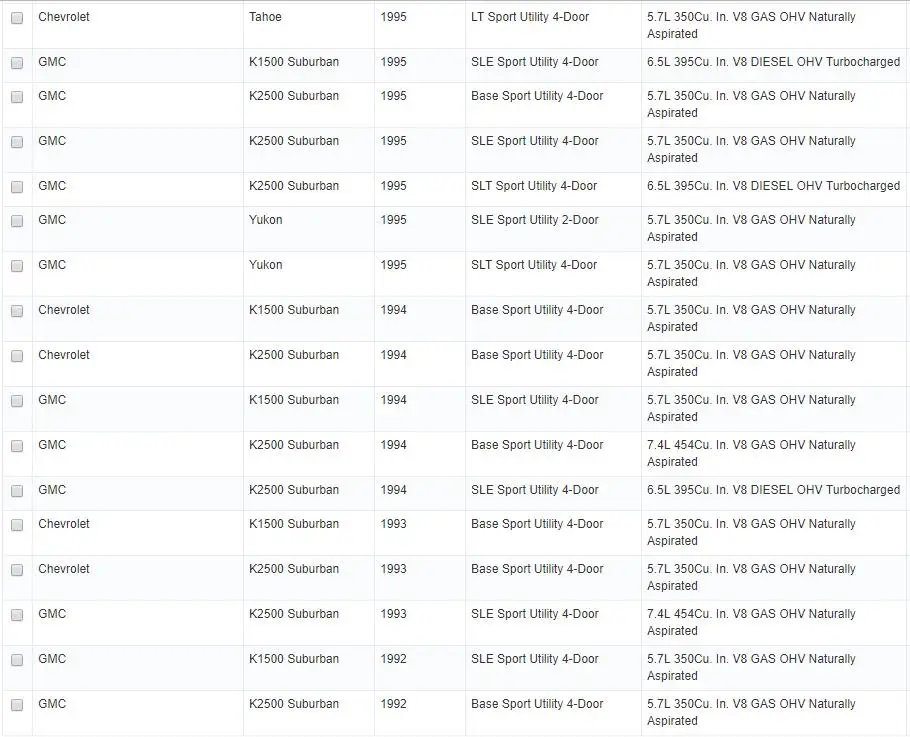Check the 1995 Chevrolet Tahoe row checkbox
Screen dimensions: 910x737
click(x=17, y=18)
